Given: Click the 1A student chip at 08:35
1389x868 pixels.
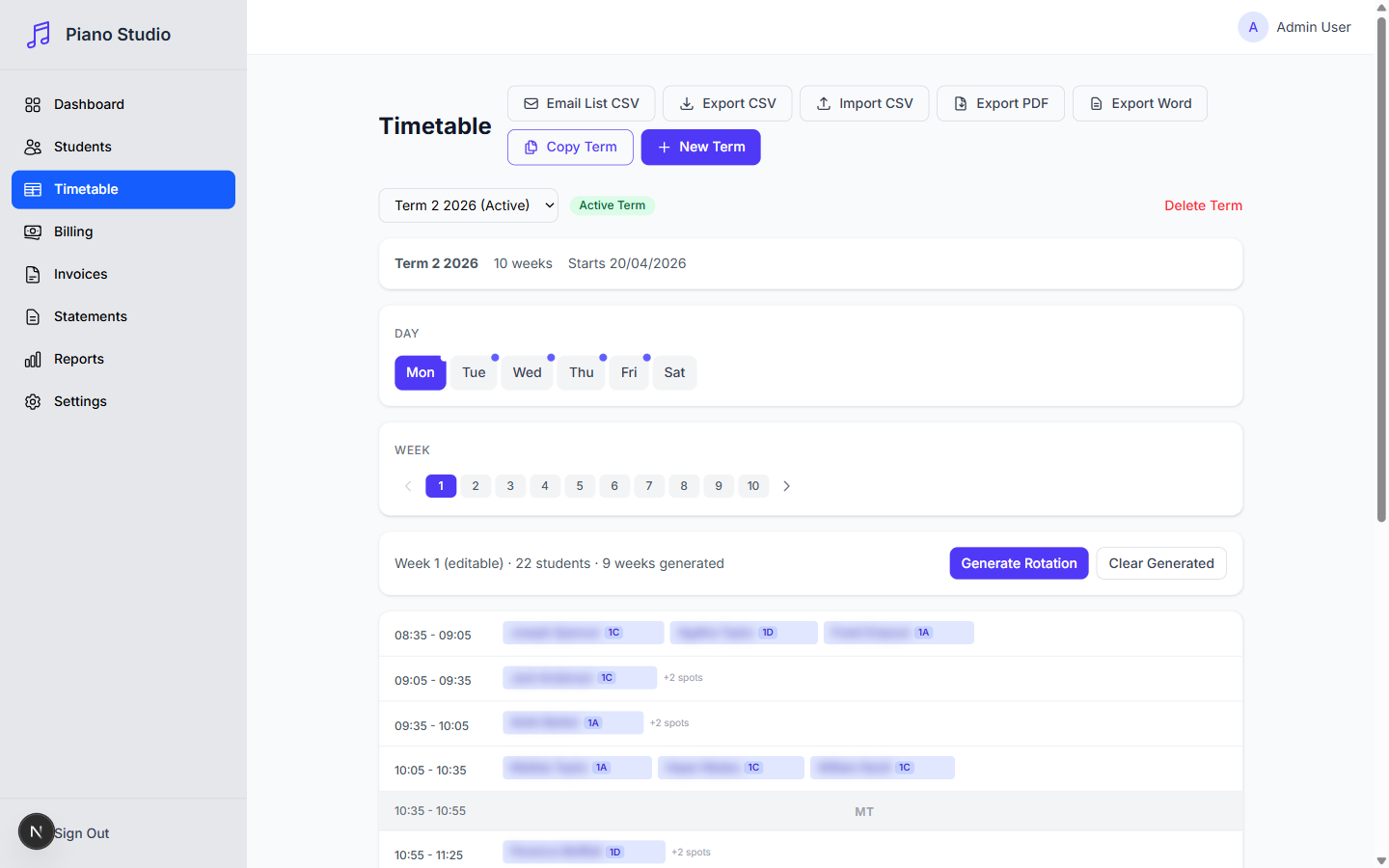Looking at the screenshot, I should [x=899, y=633].
